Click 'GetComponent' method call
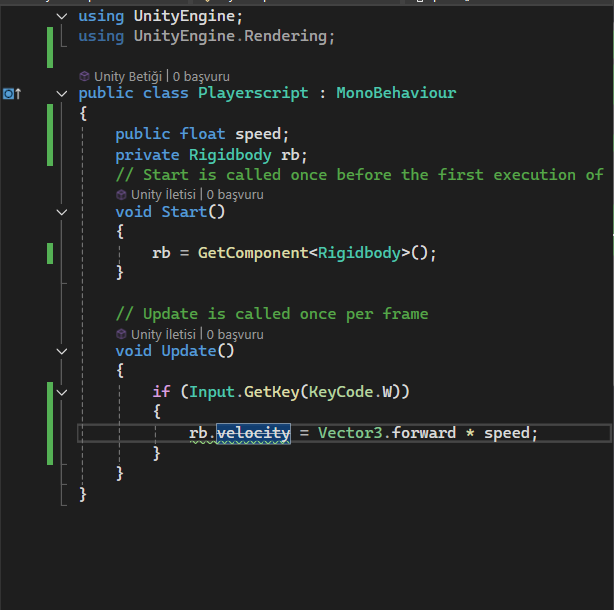The image size is (614, 610). pos(253,253)
